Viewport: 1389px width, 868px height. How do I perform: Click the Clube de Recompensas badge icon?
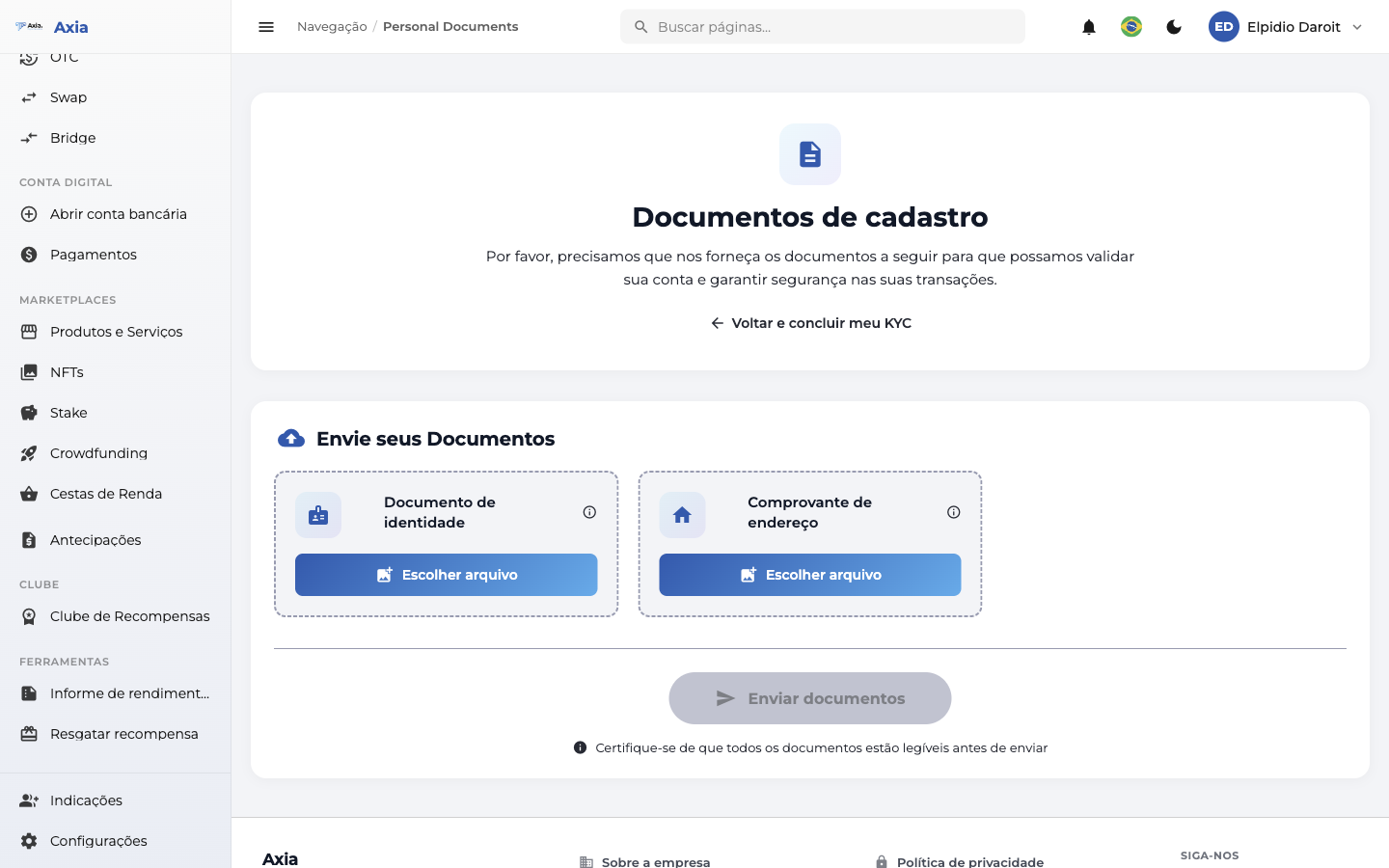pyautogui.click(x=29, y=616)
